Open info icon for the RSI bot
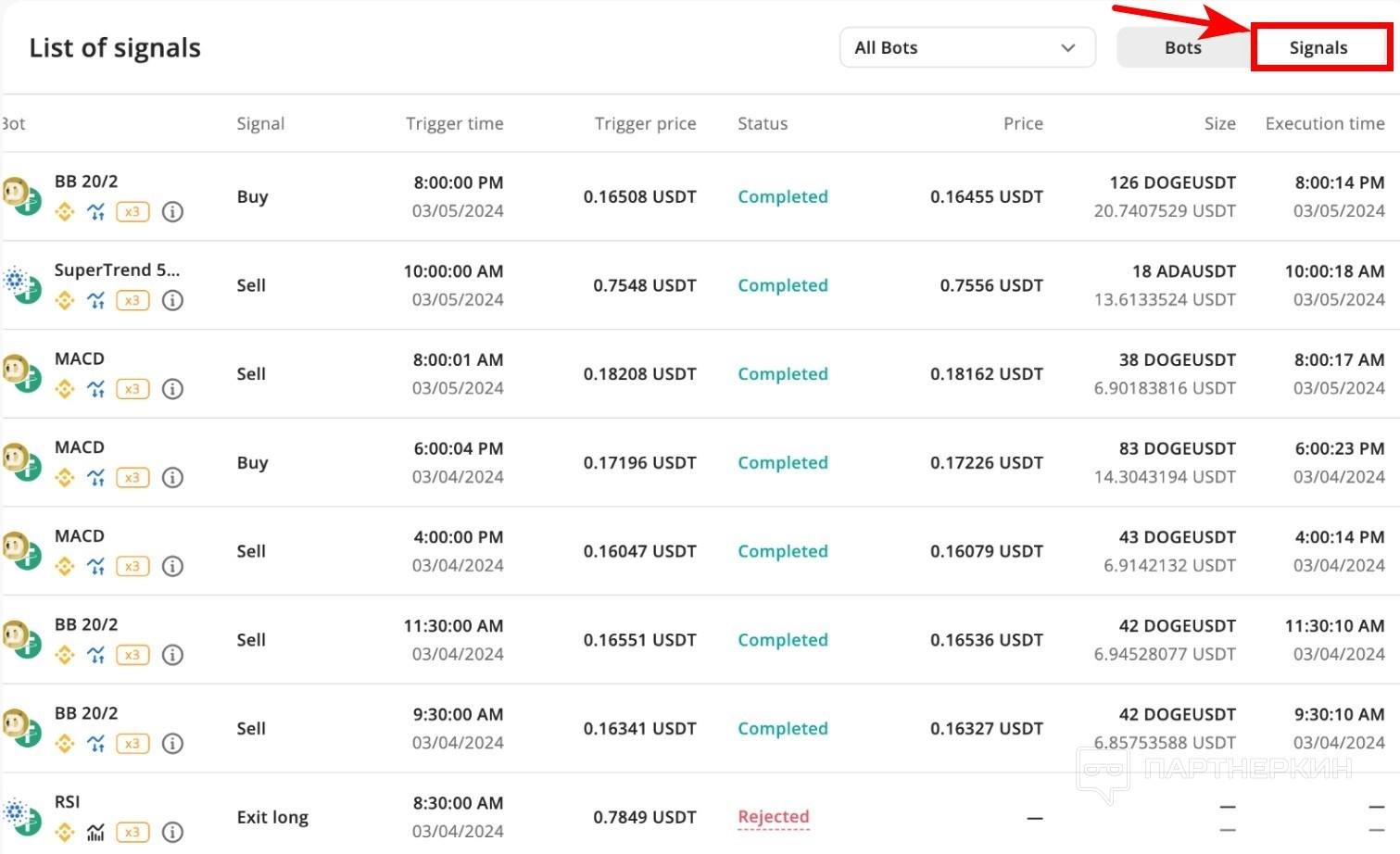Image resolution: width=1400 pixels, height=854 pixels. point(172,832)
